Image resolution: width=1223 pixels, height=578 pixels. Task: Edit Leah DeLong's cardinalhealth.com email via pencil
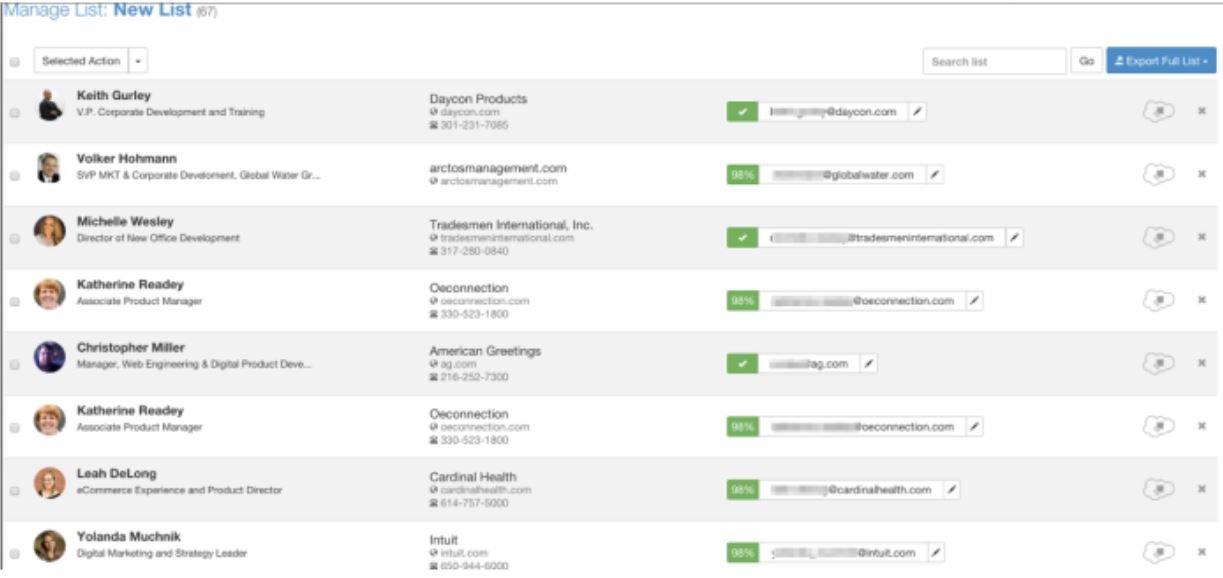(952, 490)
